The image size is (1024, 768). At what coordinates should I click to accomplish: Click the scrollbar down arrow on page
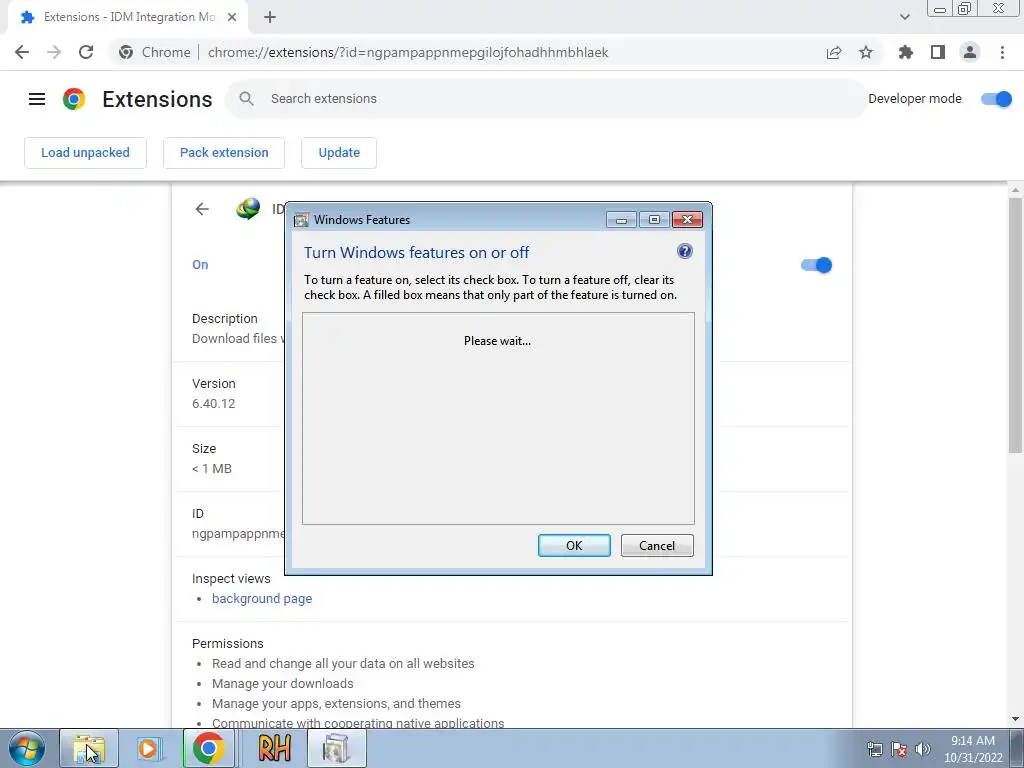(1016, 719)
